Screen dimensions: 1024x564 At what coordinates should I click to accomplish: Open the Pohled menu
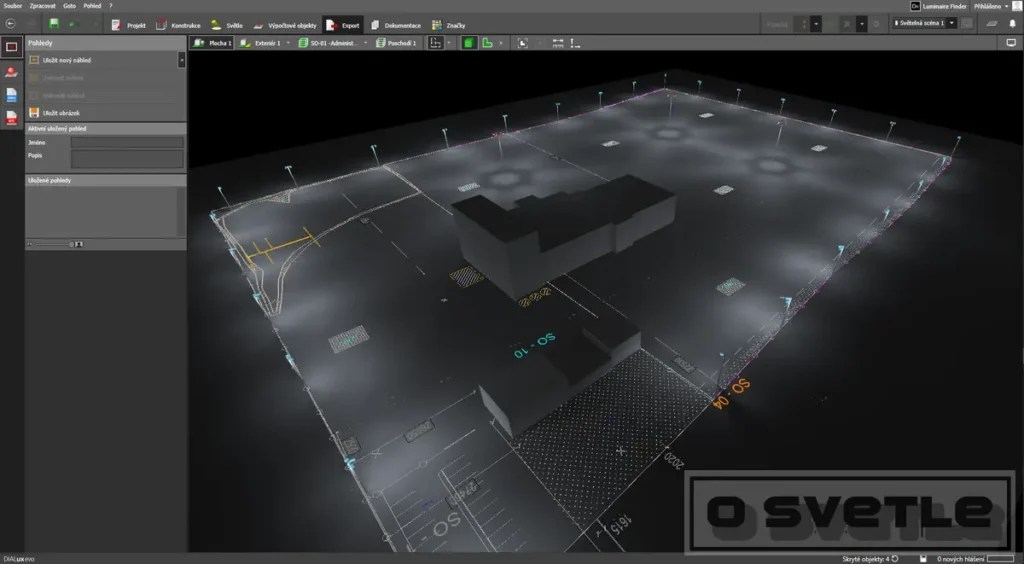coord(92,6)
